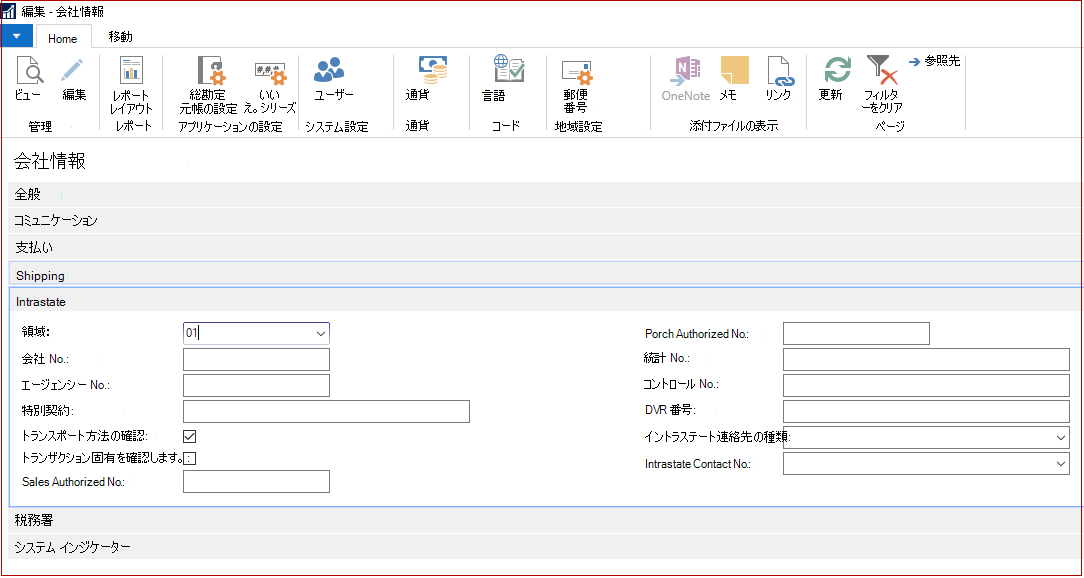This screenshot has height=578, width=1084.
Task: Toggle トランザクション固有を確認します checkbox
Action: coord(189,458)
